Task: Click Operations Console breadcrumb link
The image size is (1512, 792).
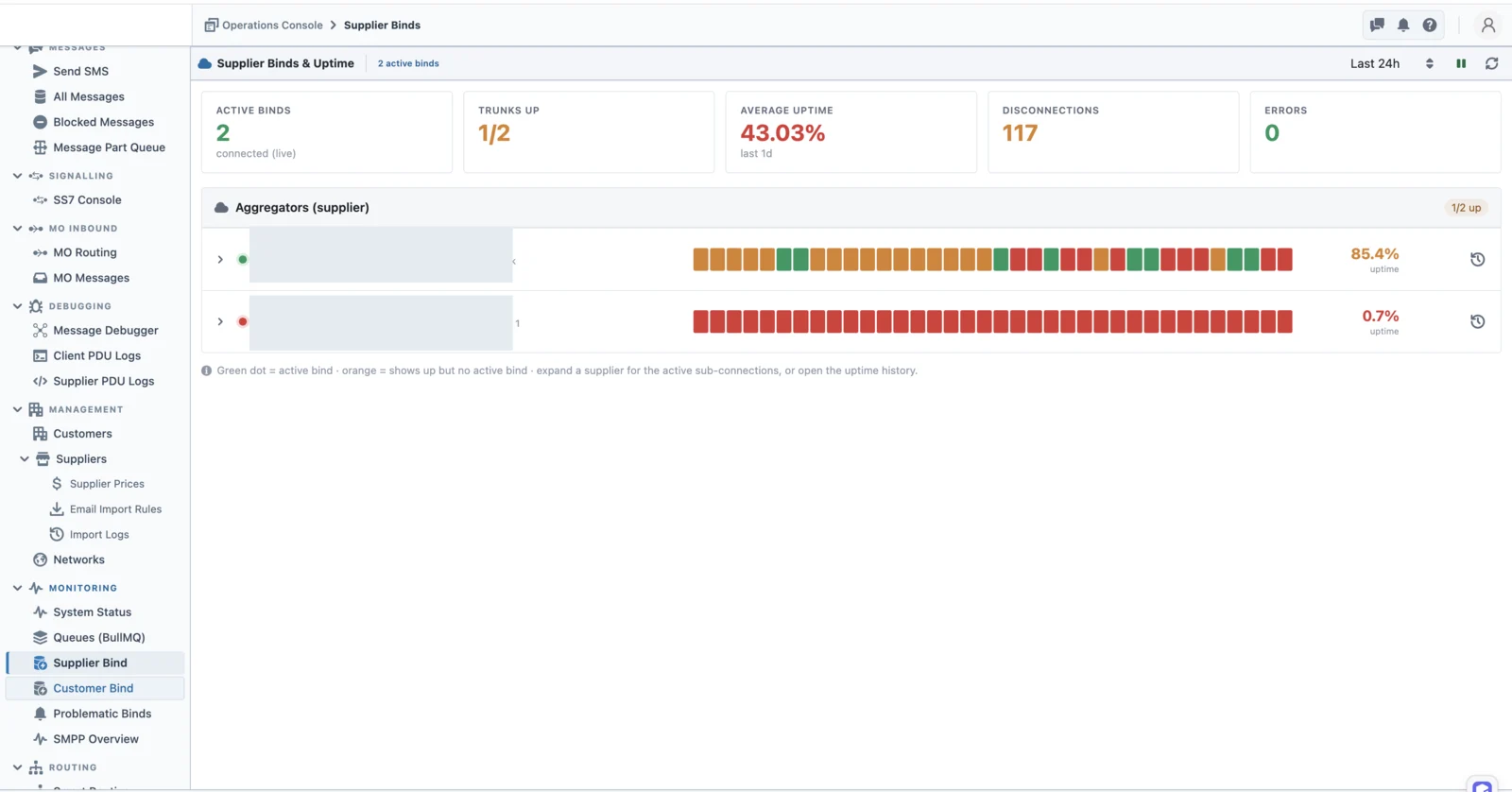Action: point(272,26)
